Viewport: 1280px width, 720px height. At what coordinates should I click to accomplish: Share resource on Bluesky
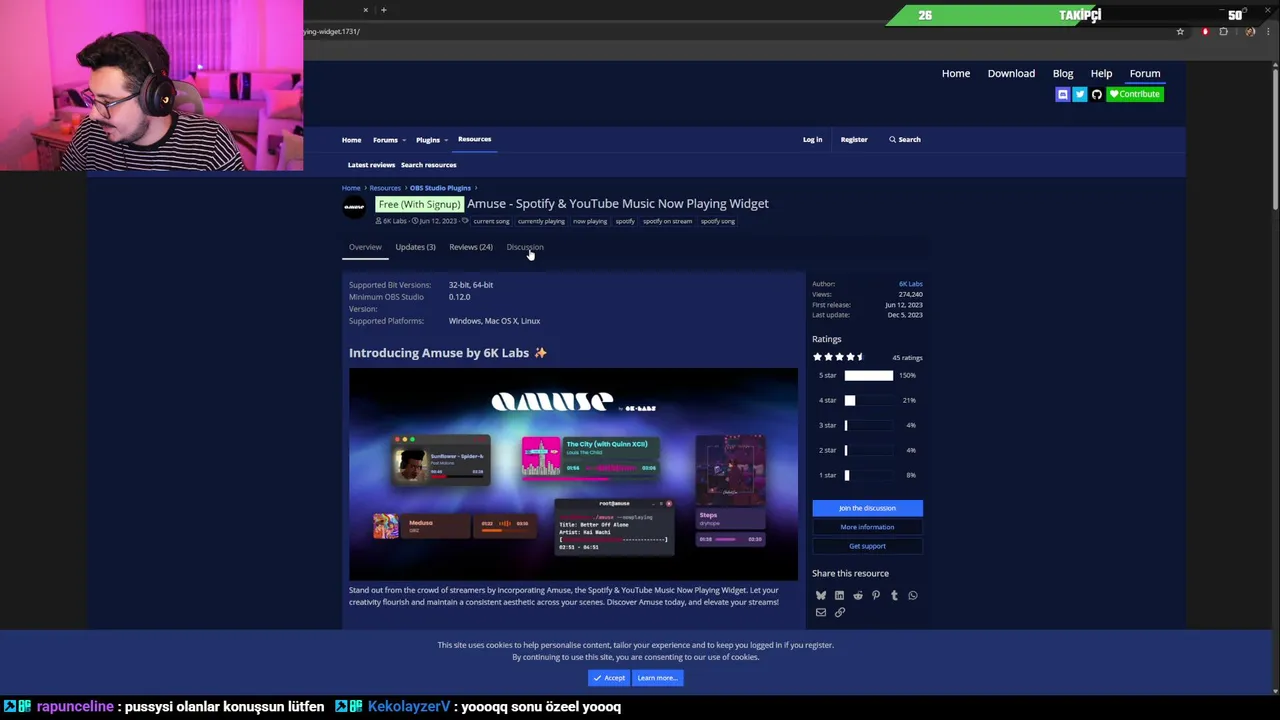821,595
